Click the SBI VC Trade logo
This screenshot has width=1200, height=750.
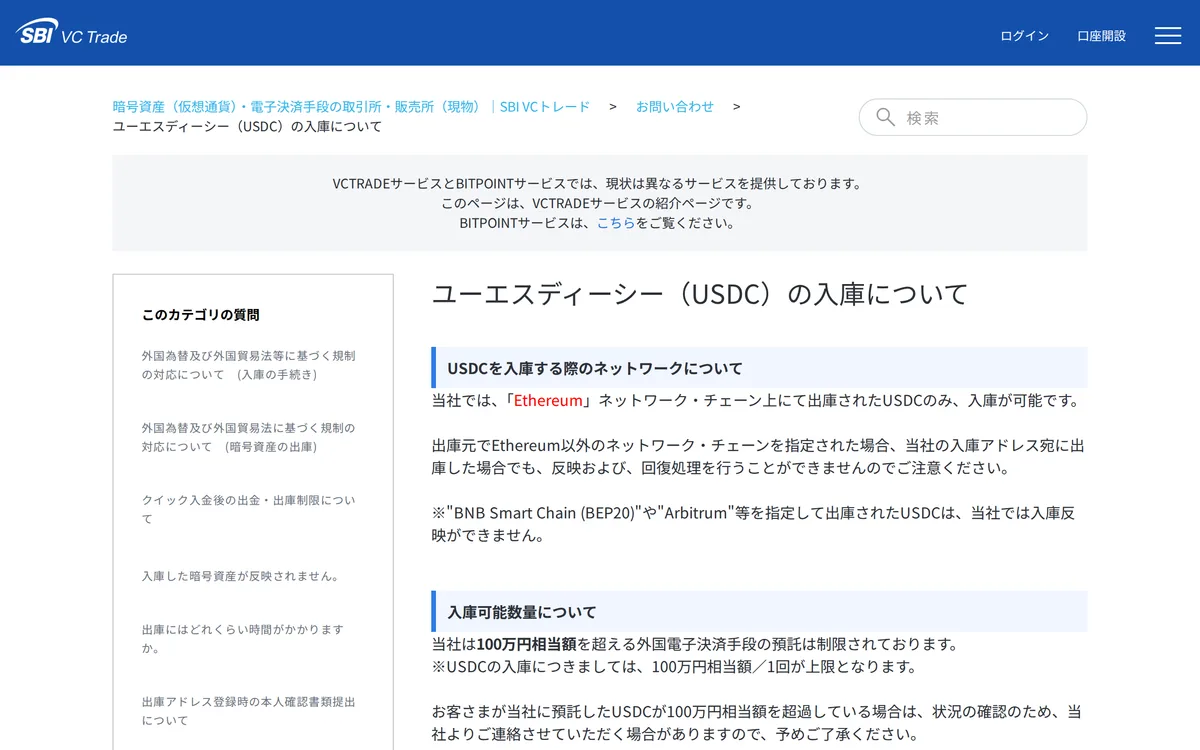(72, 34)
